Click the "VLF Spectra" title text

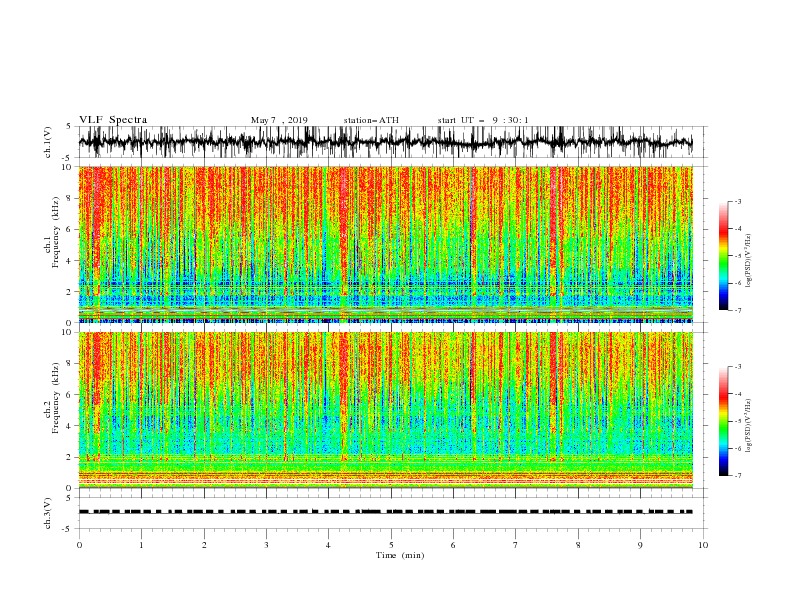click(x=113, y=120)
